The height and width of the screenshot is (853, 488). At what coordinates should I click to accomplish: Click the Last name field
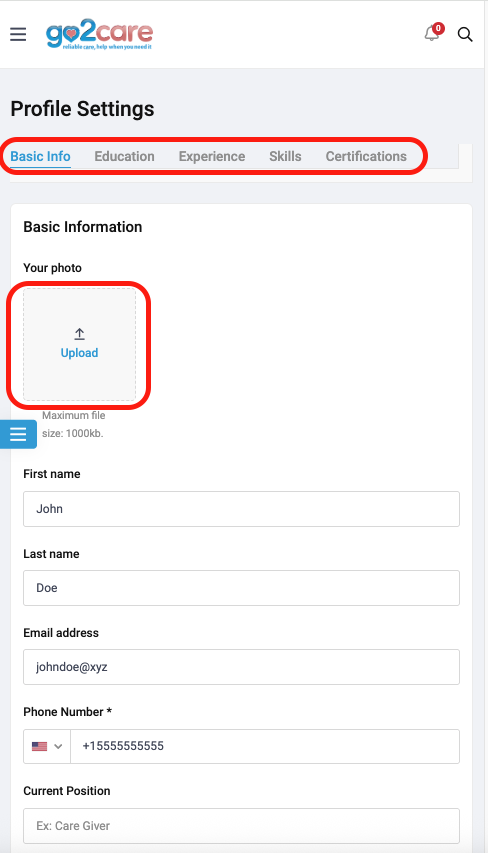[242, 588]
